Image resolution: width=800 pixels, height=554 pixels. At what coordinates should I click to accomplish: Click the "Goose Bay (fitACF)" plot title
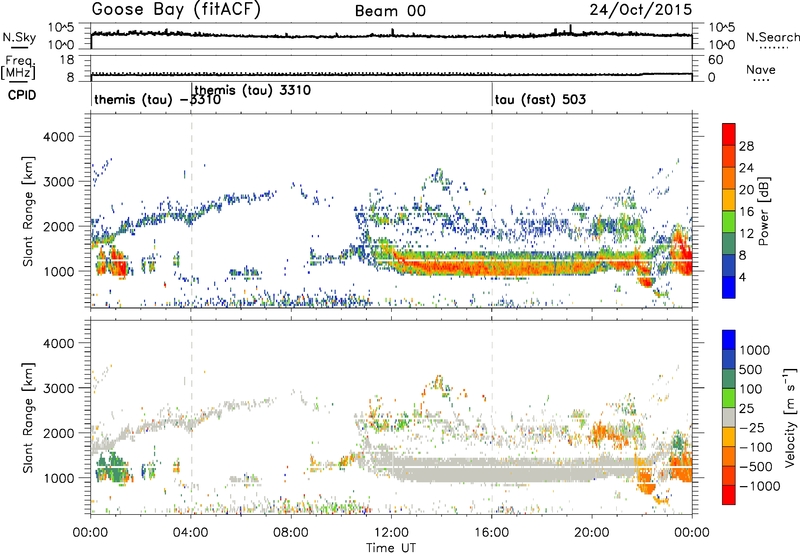pyautogui.click(x=176, y=10)
